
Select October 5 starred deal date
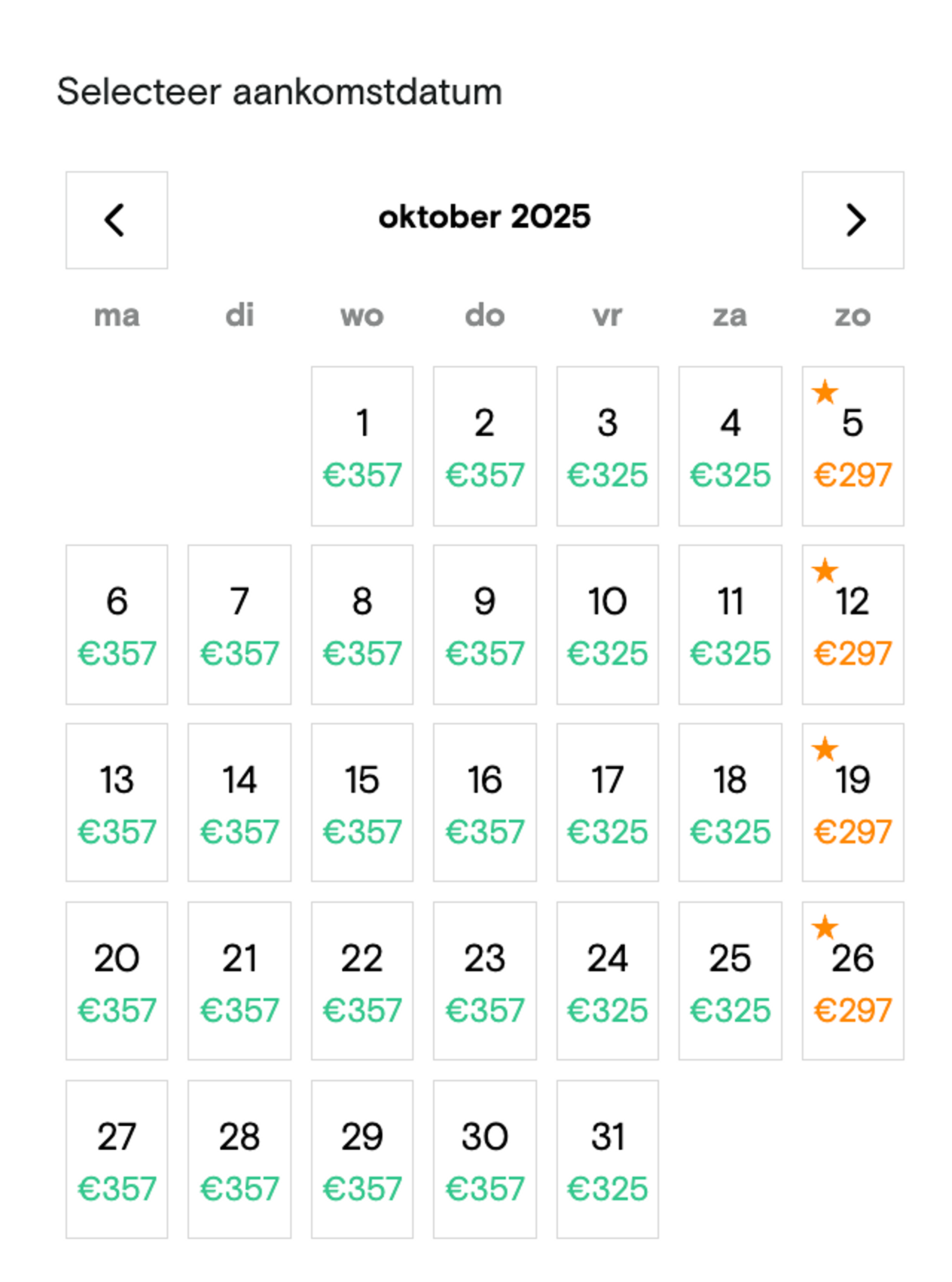(x=852, y=446)
